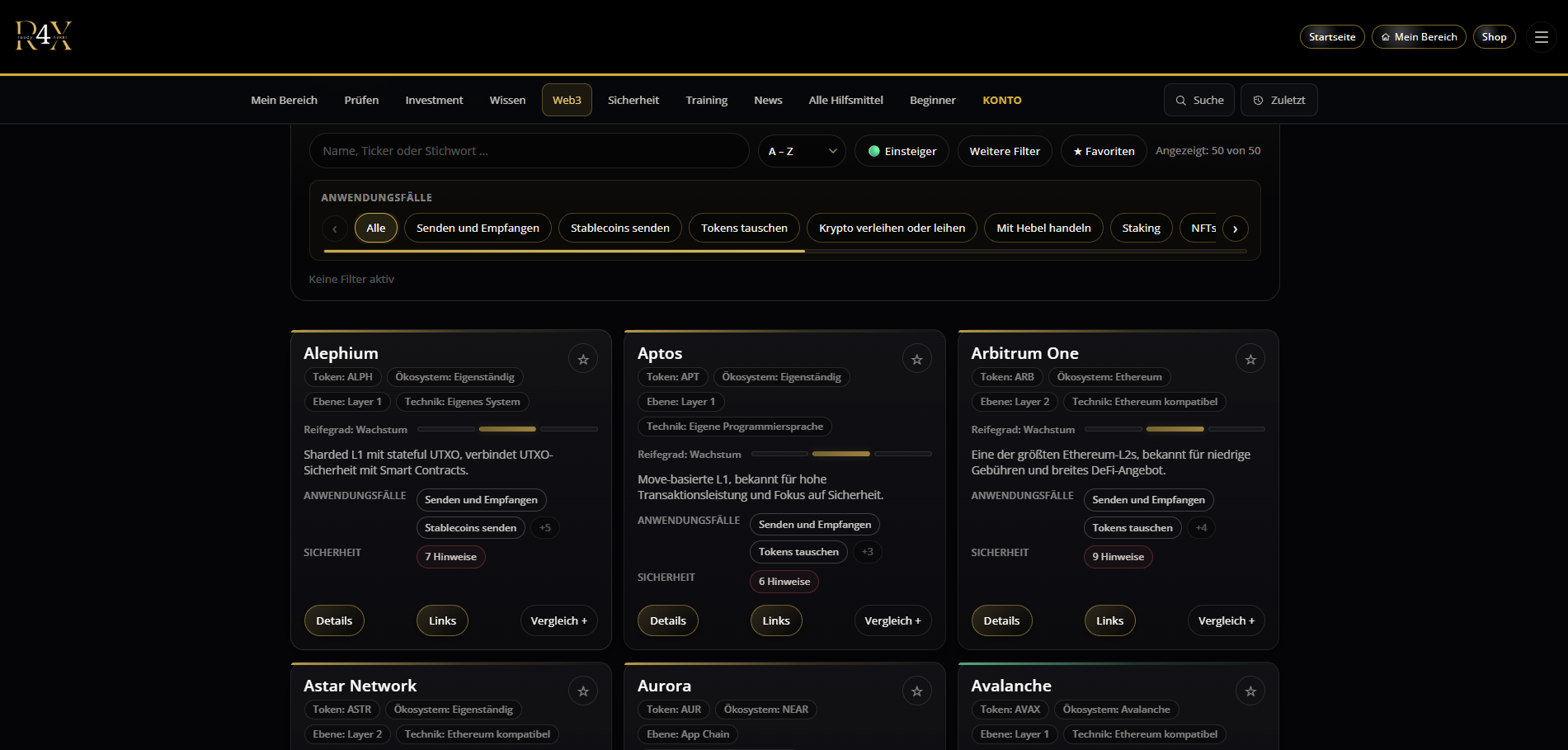Open Suche search button

coord(1199,100)
